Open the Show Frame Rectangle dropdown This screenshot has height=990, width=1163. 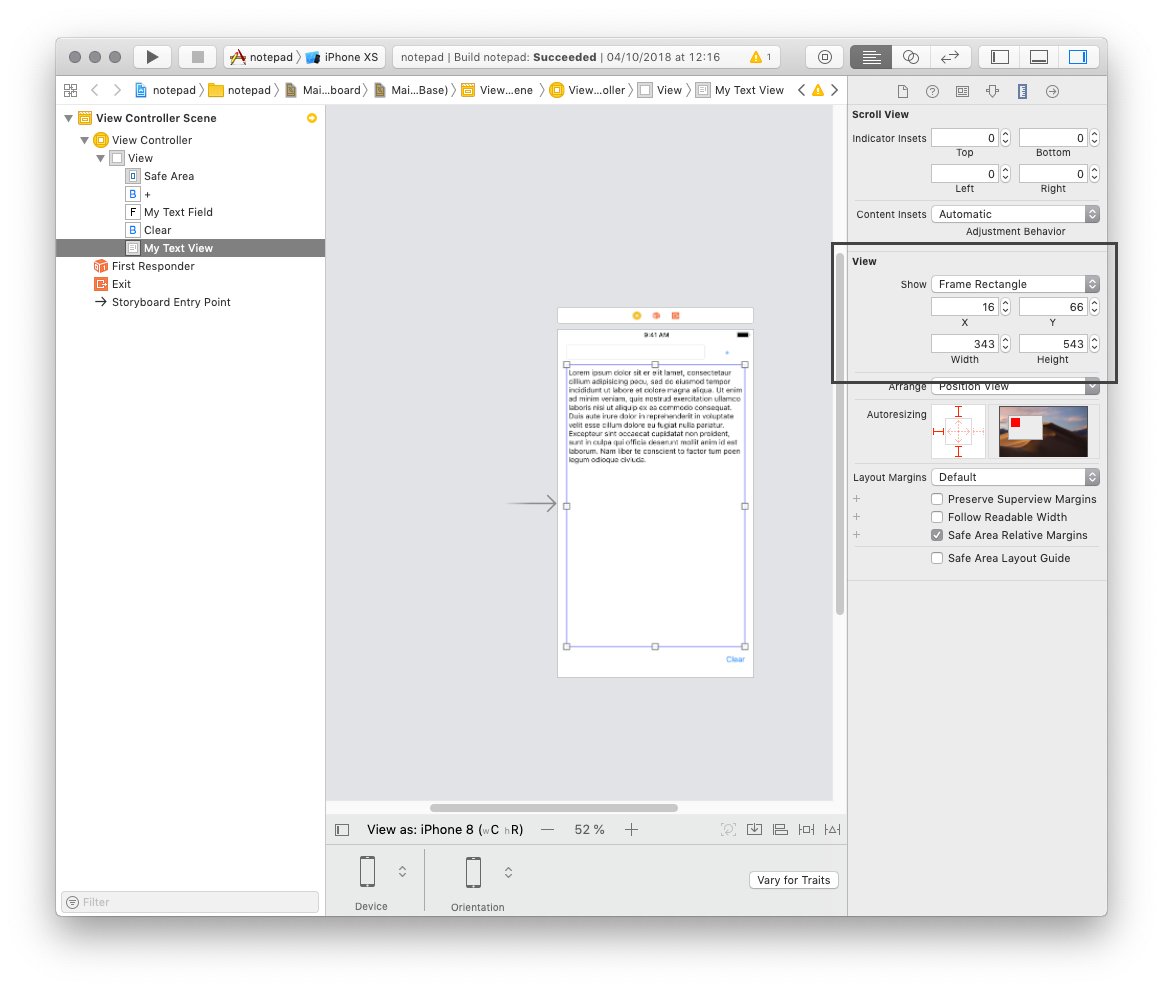click(x=1014, y=284)
